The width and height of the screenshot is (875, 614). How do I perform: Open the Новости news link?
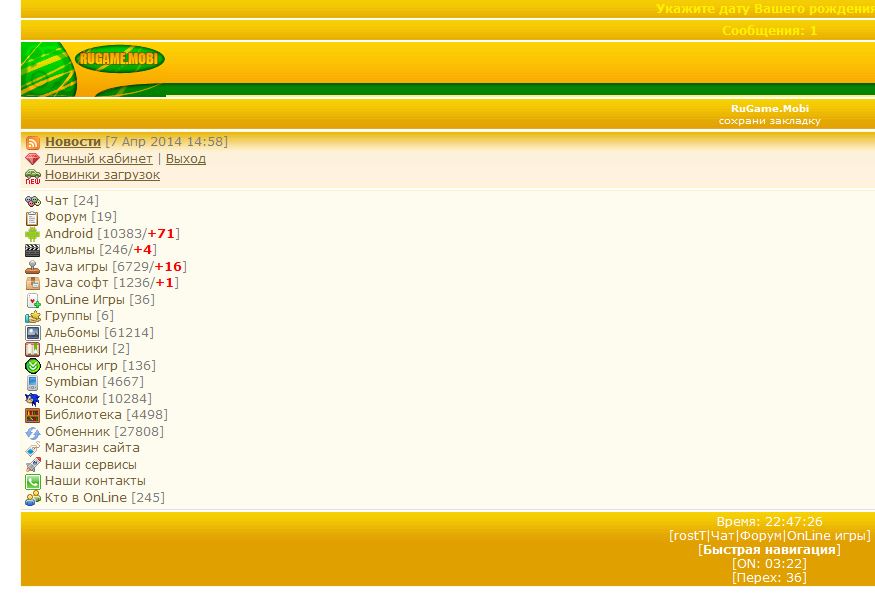73,142
